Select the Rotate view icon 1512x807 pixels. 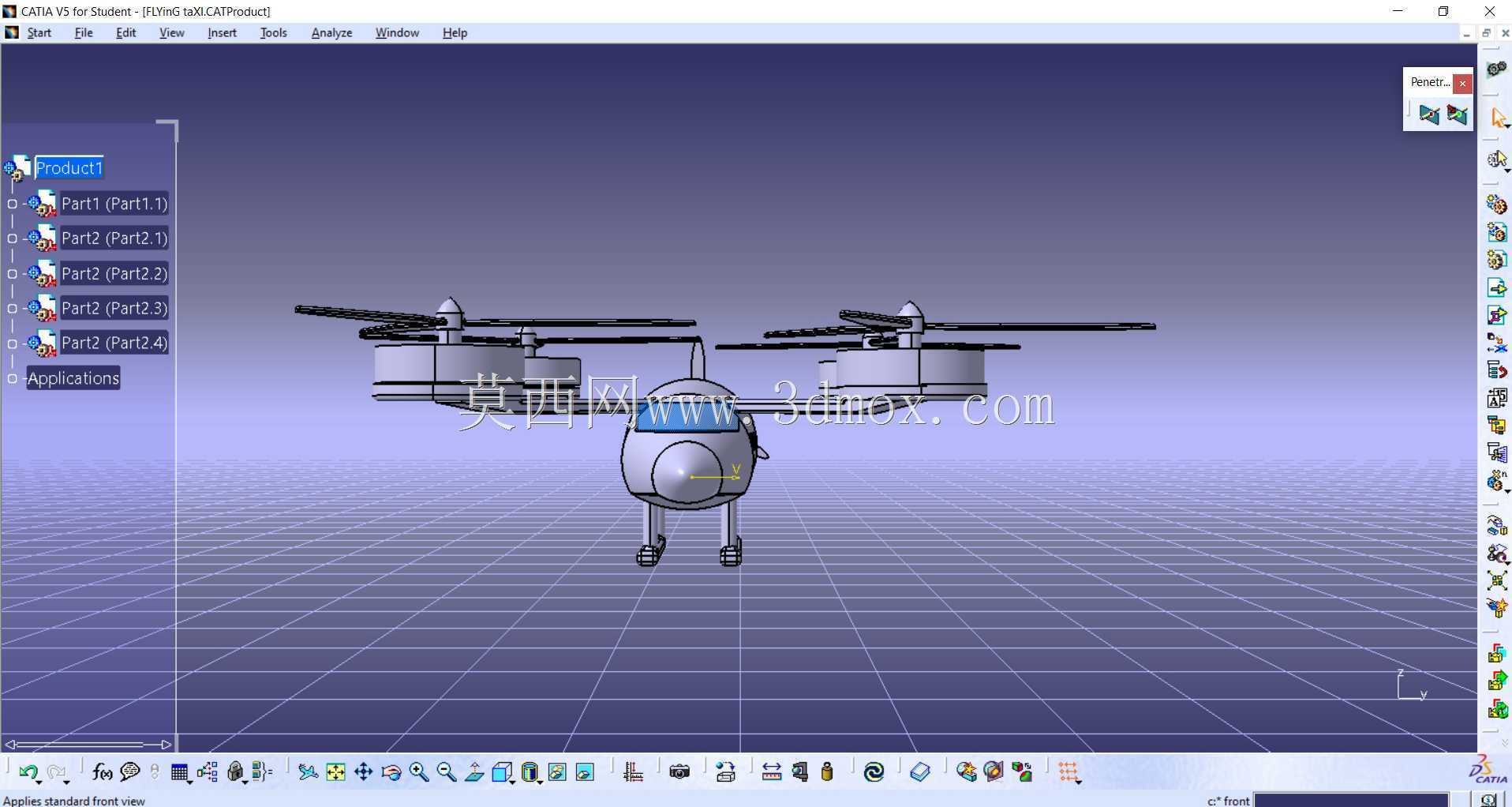(391, 772)
